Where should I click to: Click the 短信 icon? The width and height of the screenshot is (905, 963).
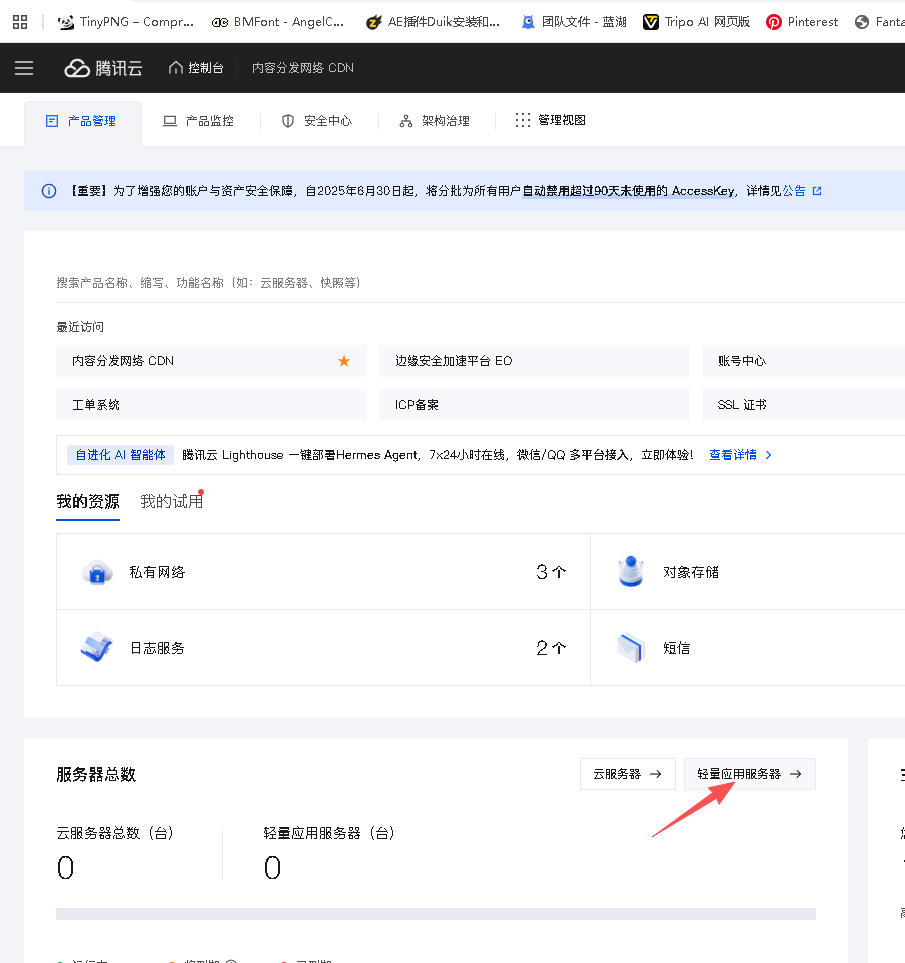[x=631, y=648]
